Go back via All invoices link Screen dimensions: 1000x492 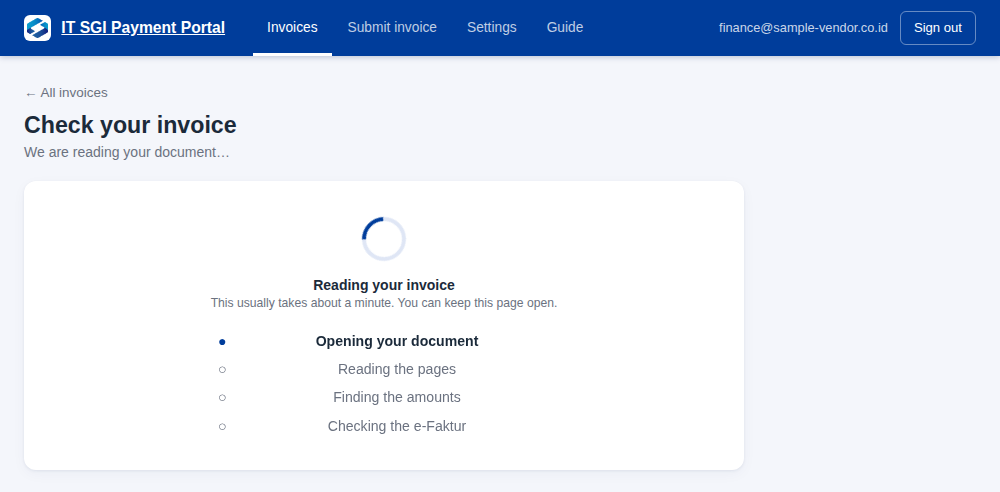(x=66, y=93)
